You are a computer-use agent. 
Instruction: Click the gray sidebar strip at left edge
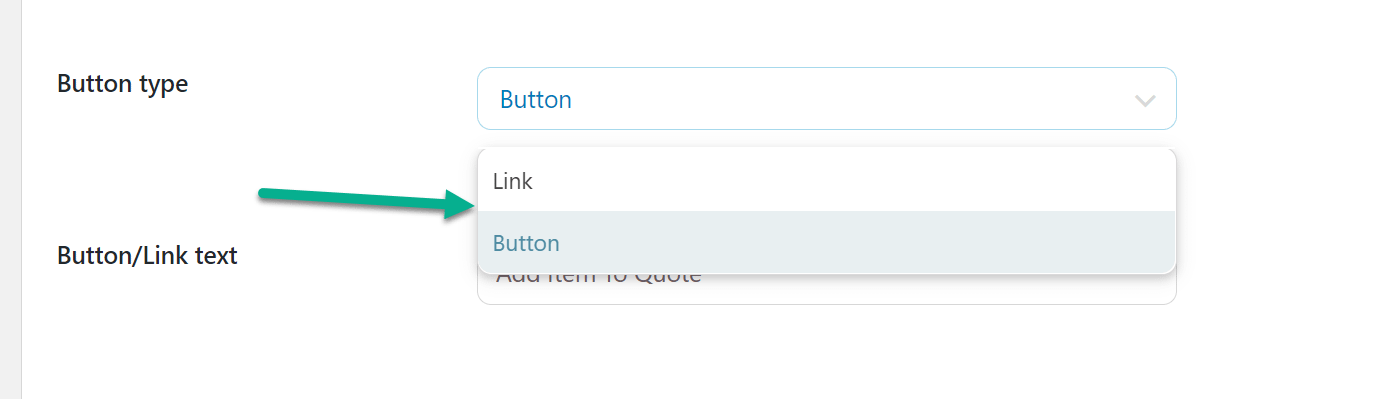click(x=10, y=199)
